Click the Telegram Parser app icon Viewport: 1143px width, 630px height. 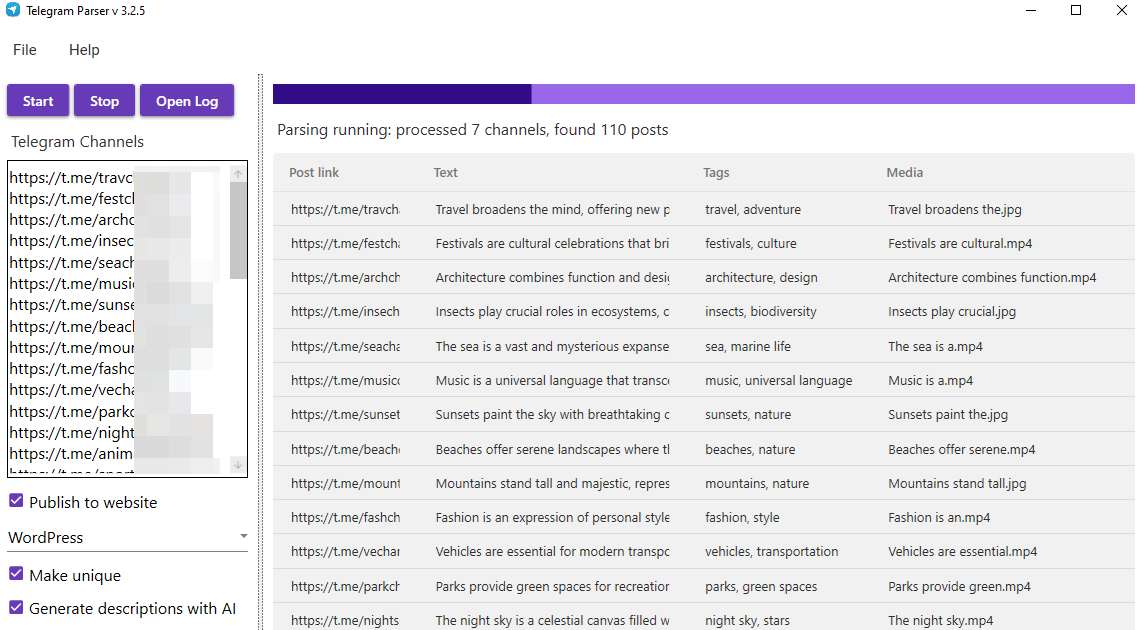click(x=12, y=10)
